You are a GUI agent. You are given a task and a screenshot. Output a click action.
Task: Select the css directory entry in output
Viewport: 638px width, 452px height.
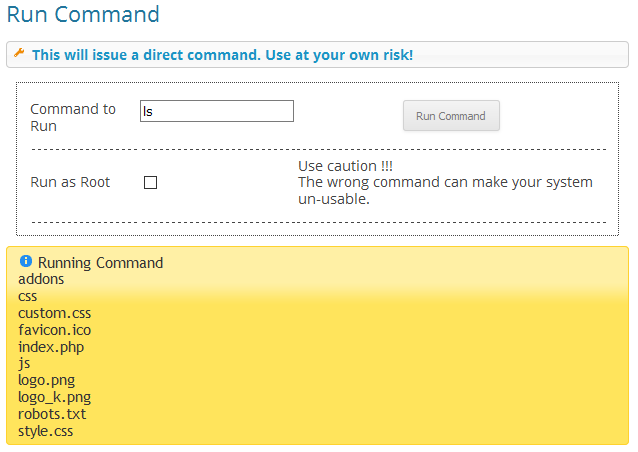[x=28, y=297]
